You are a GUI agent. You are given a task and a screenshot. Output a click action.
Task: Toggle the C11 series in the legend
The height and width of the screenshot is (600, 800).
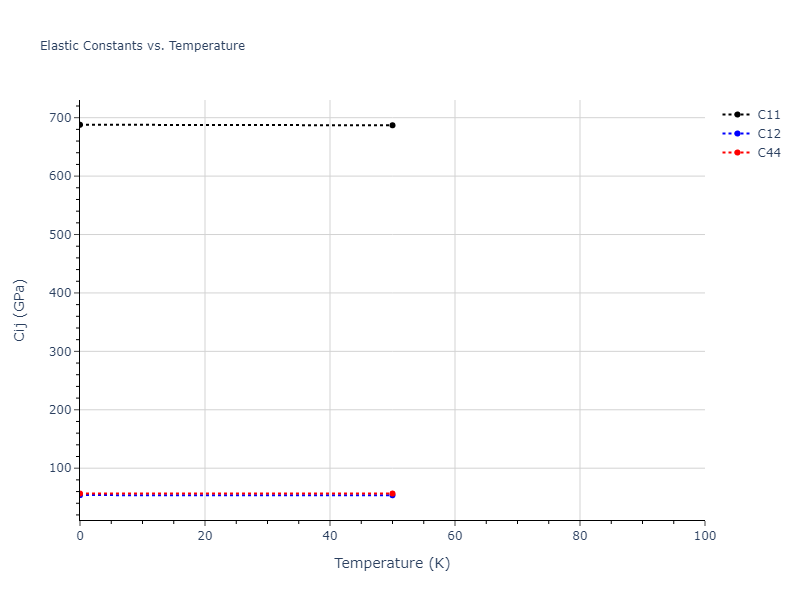768,115
